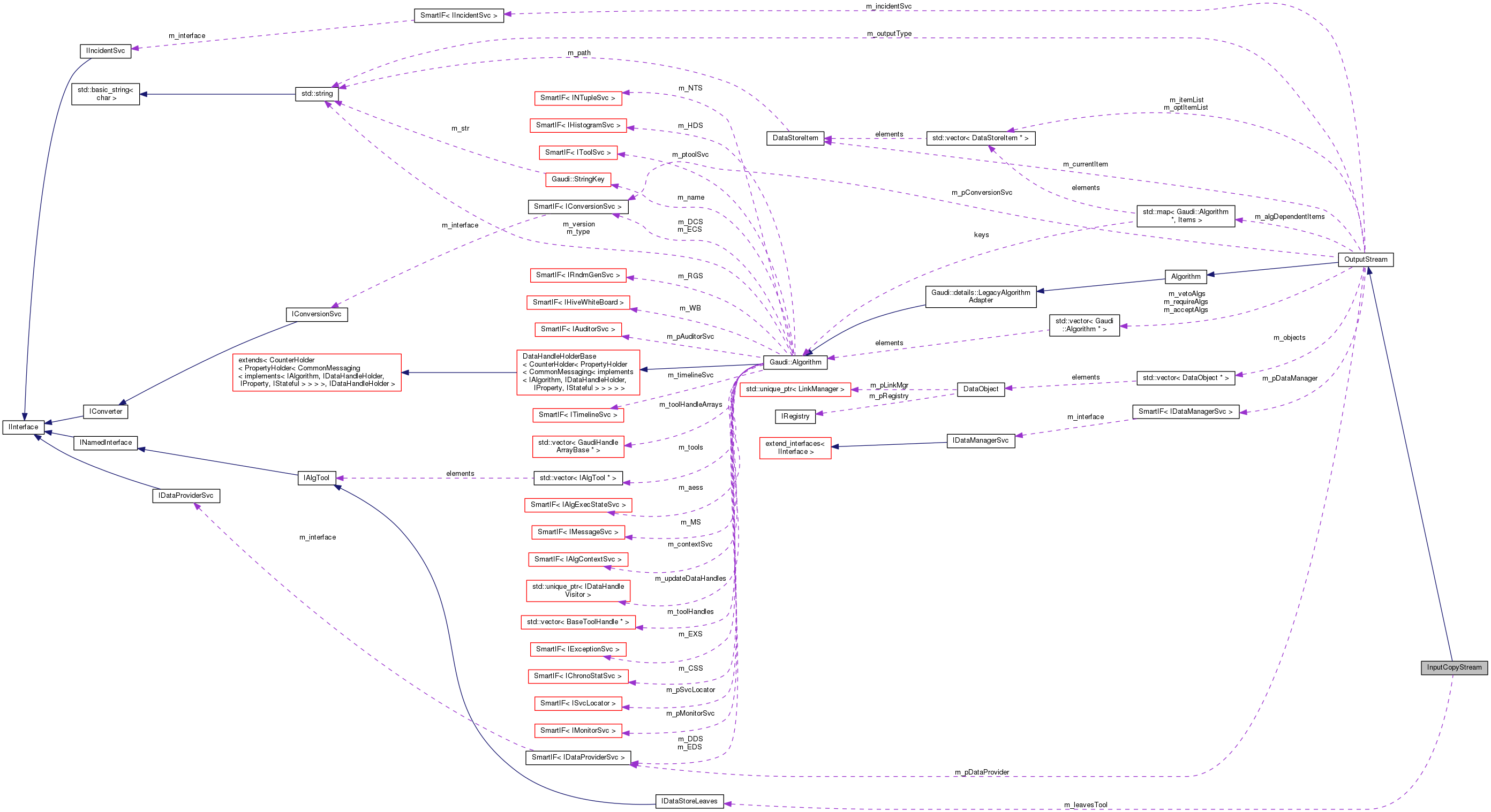The height and width of the screenshot is (812, 1491).
Task: Open the InputCopyStream class node
Action: point(1455,667)
